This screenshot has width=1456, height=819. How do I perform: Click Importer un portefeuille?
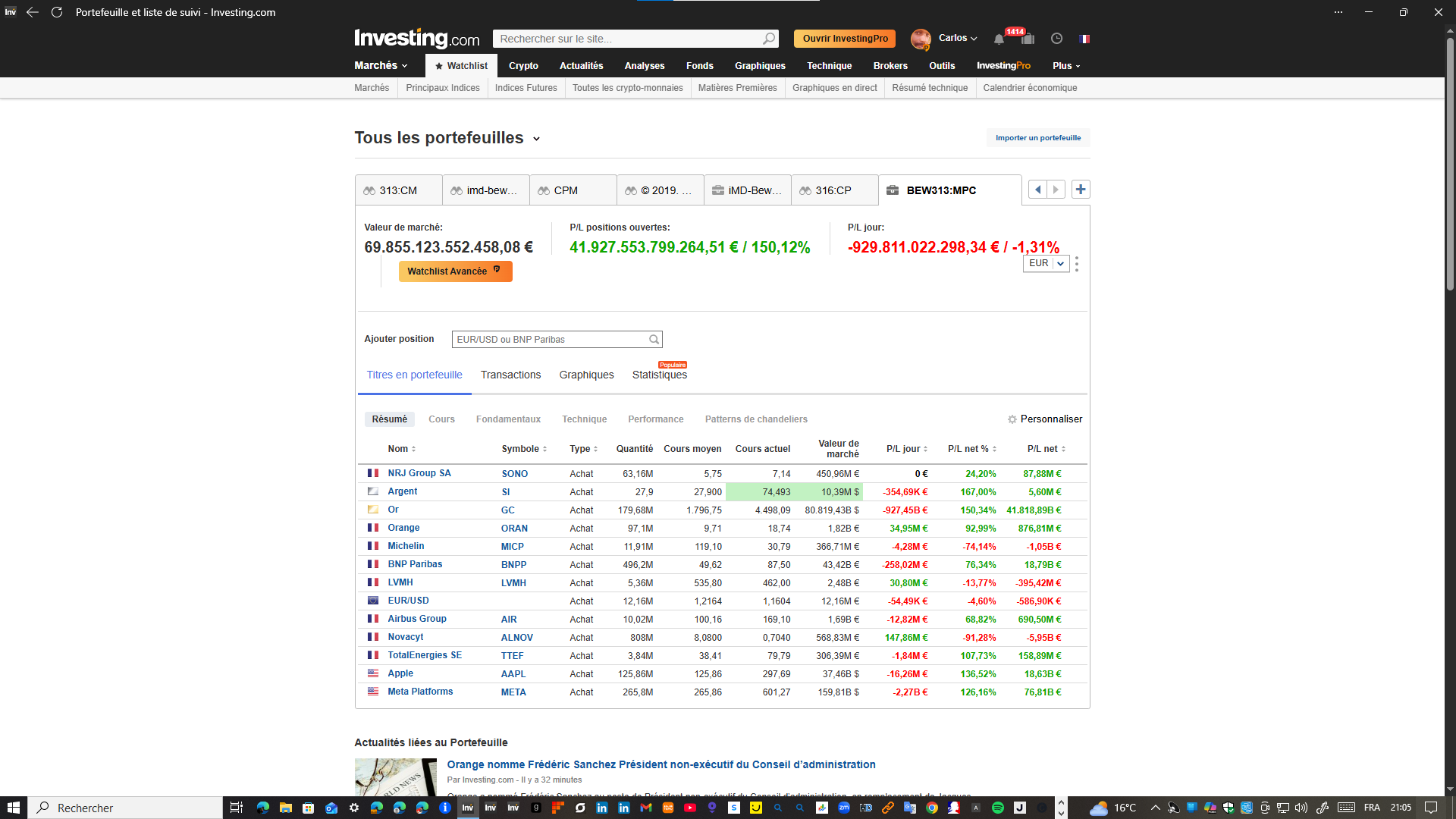[1038, 138]
